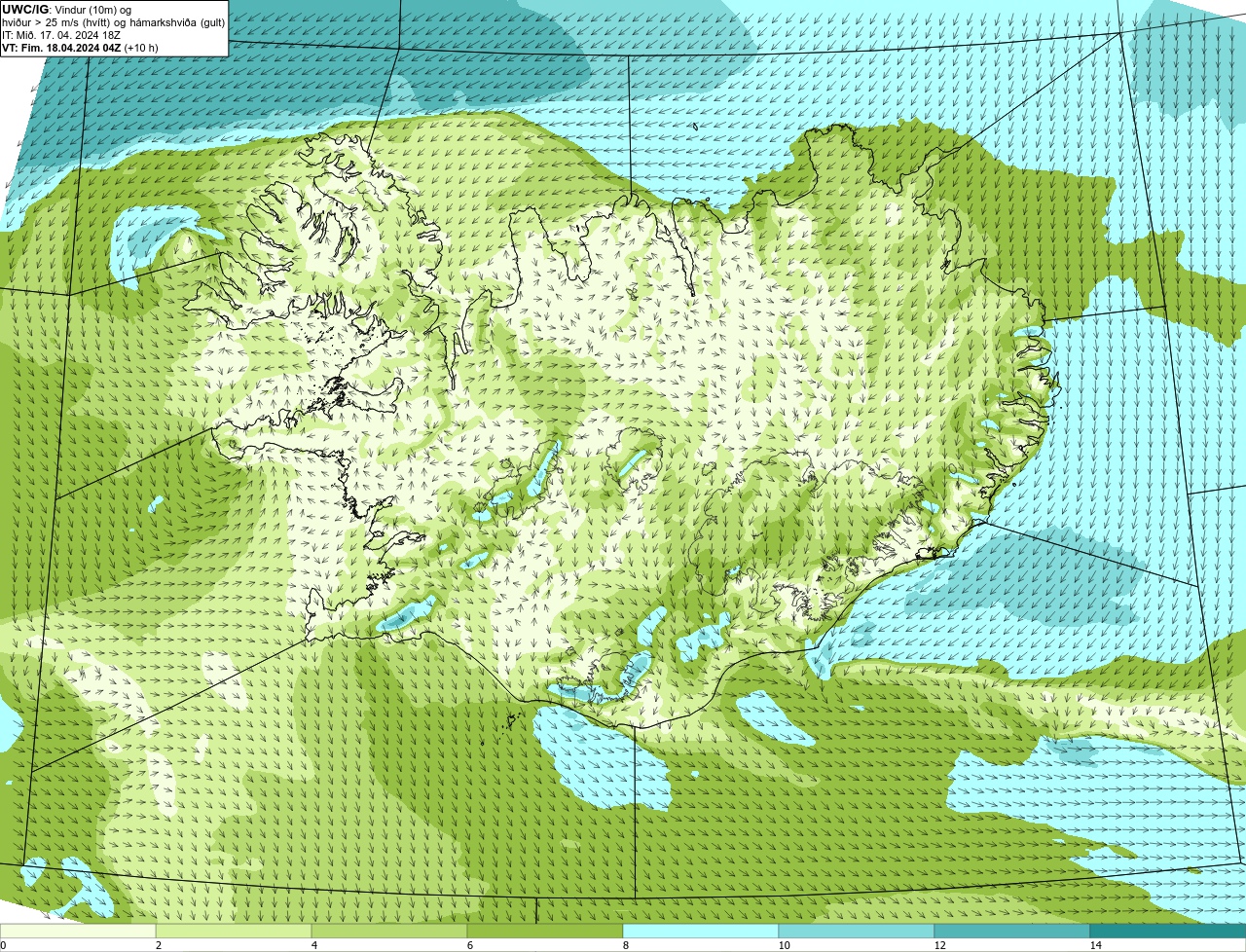Click the 0–2 m/s pale yellow legend swatch
Viewport: 1246px width, 952px height.
point(78,931)
